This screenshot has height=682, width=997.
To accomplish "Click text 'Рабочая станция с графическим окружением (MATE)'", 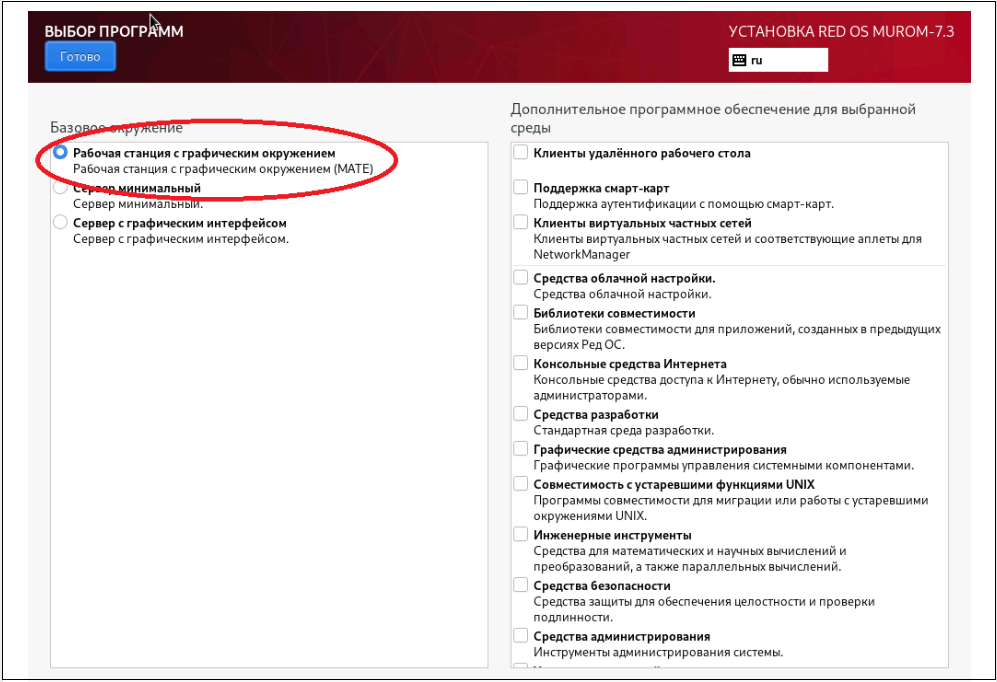I will 223,169.
